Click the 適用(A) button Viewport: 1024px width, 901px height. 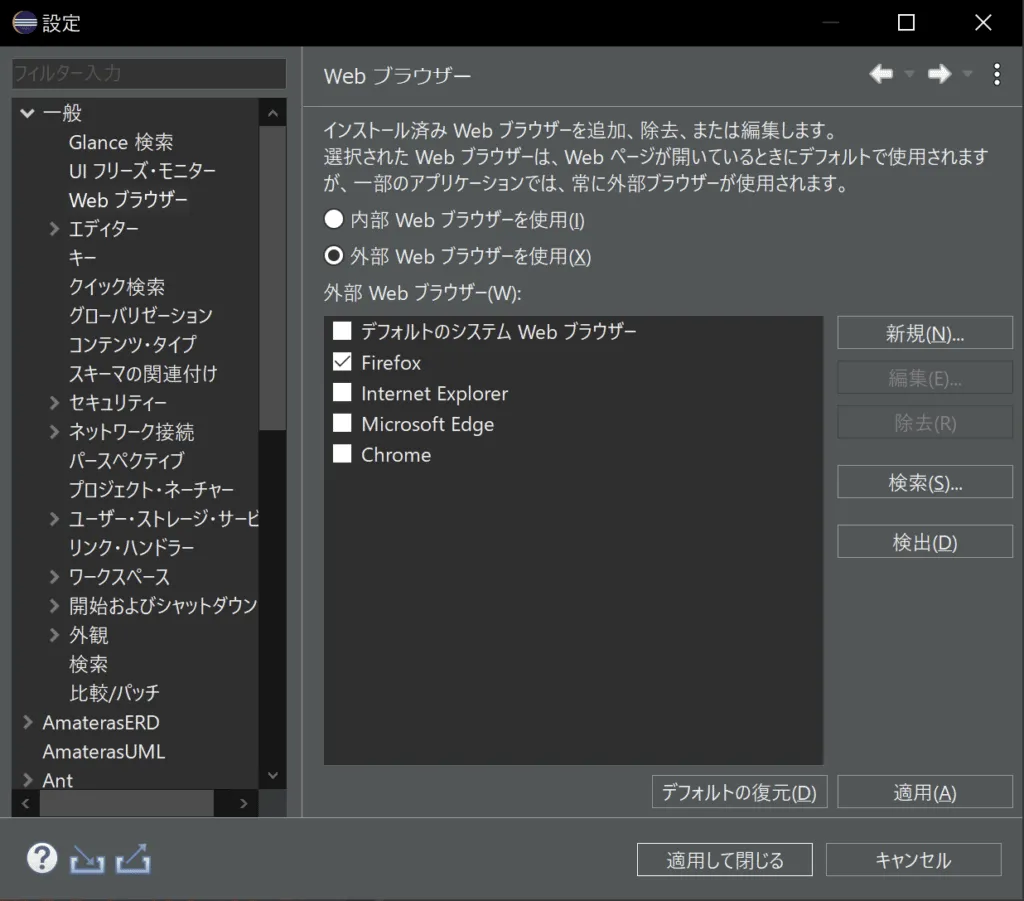coord(925,792)
